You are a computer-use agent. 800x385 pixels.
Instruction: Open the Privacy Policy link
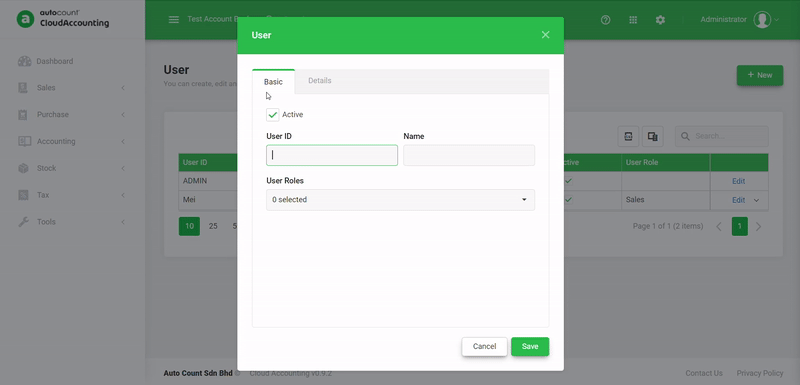tap(760, 373)
